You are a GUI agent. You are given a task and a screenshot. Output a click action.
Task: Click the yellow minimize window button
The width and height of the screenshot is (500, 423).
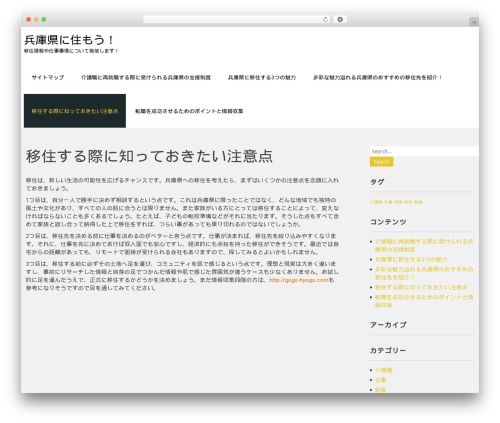click(x=36, y=20)
